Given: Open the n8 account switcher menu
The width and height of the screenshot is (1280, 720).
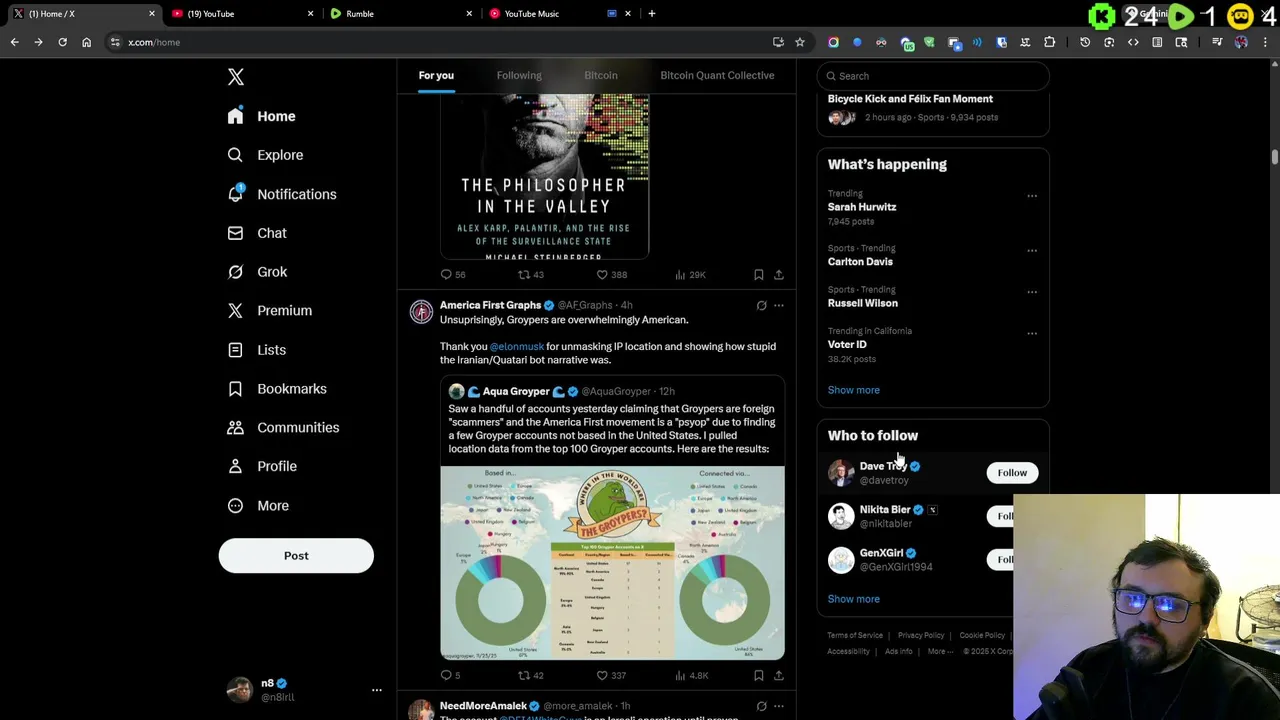Looking at the screenshot, I should (x=302, y=689).
